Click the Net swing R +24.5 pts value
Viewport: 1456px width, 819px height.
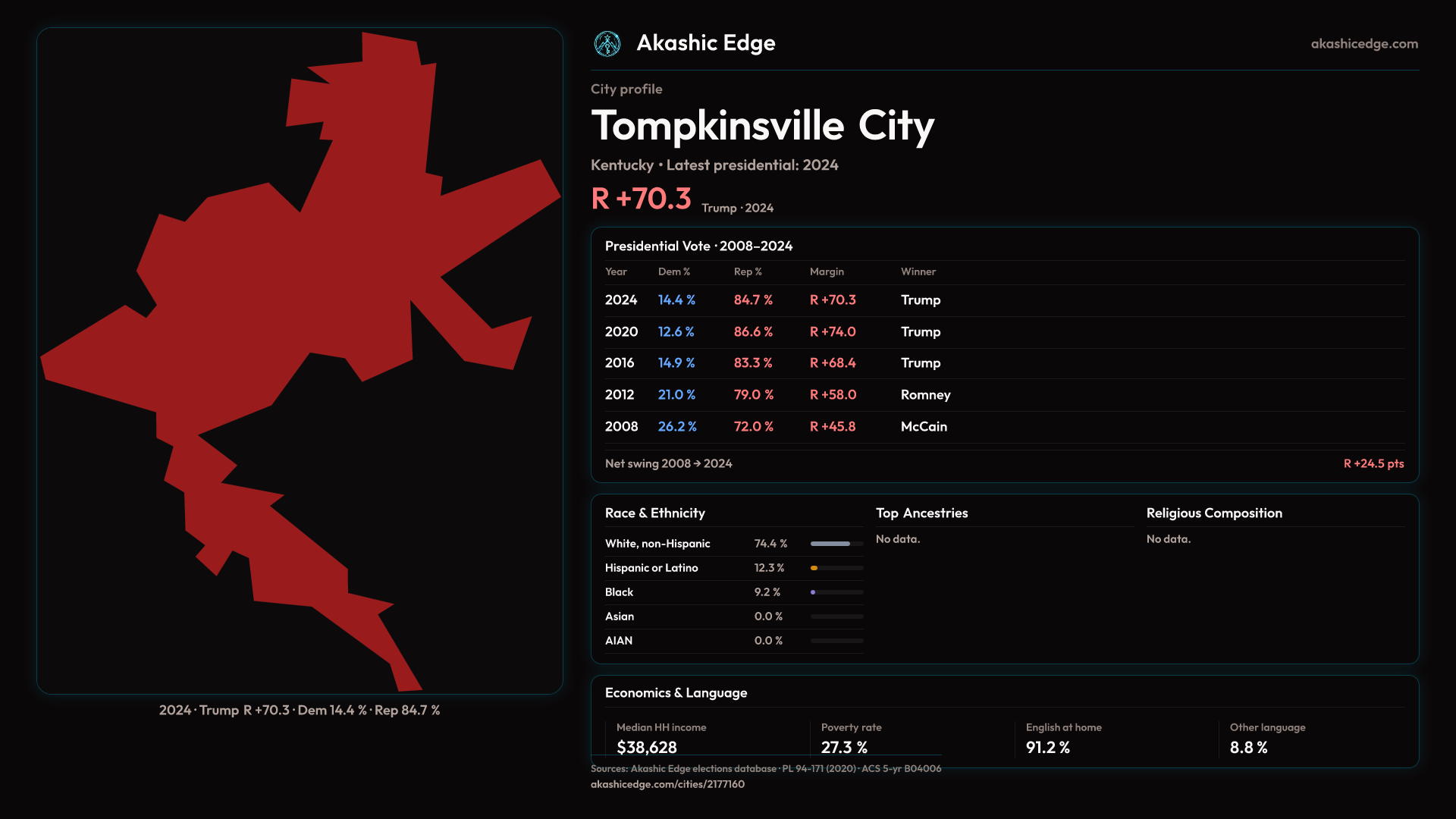click(1373, 463)
